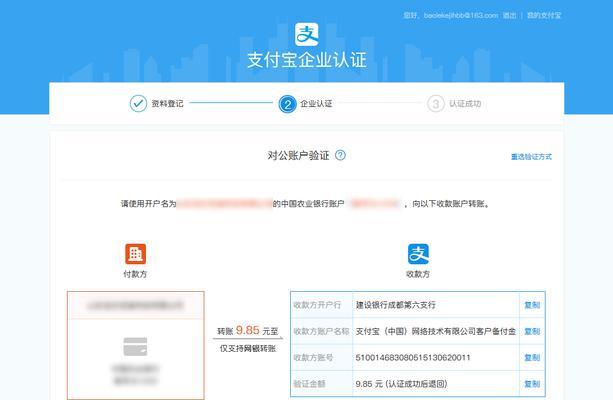The width and height of the screenshot is (613, 400).
Task: Click the Alipay logo in the header
Action: click(306, 34)
